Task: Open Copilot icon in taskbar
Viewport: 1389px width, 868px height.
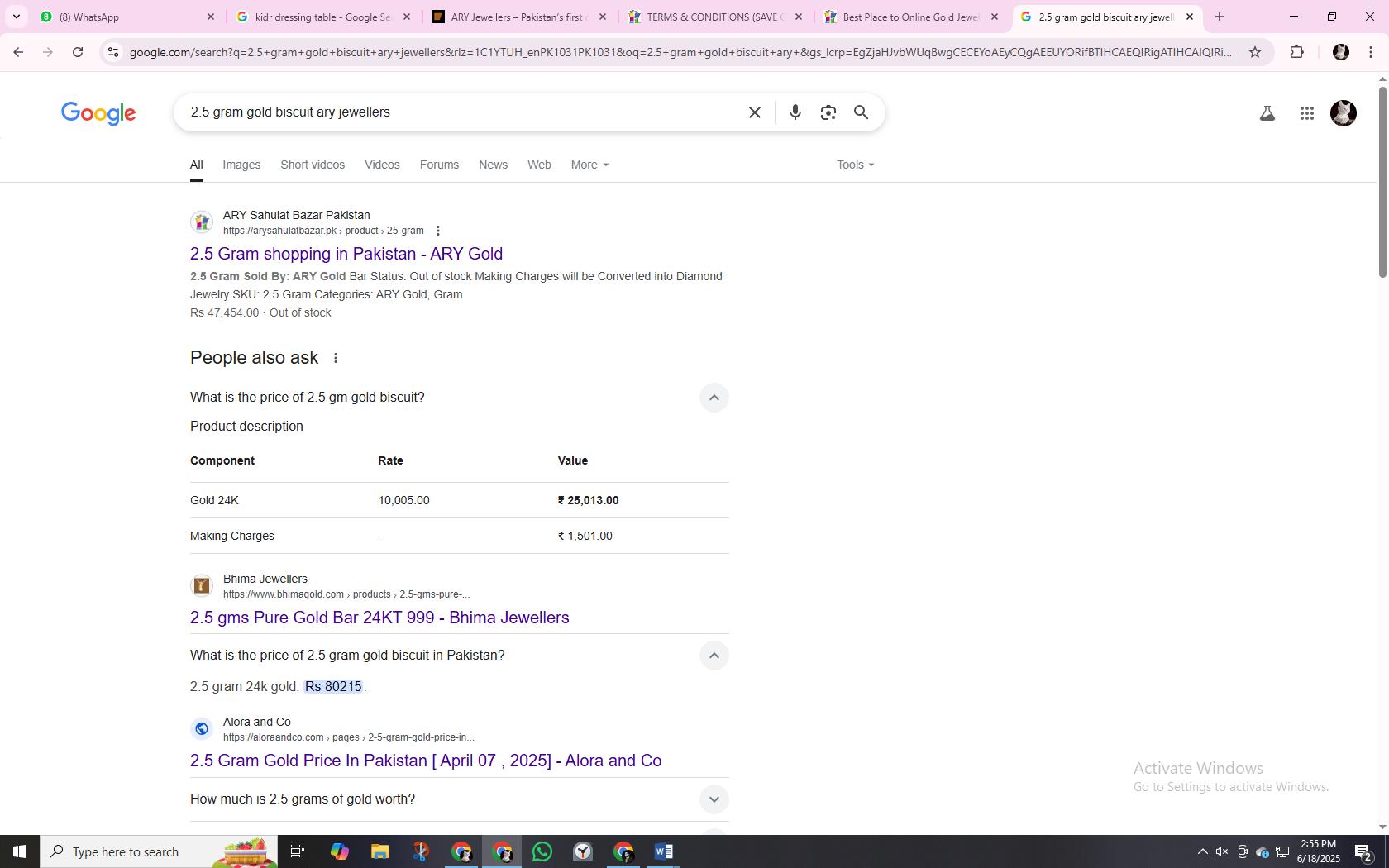Action: 339,851
